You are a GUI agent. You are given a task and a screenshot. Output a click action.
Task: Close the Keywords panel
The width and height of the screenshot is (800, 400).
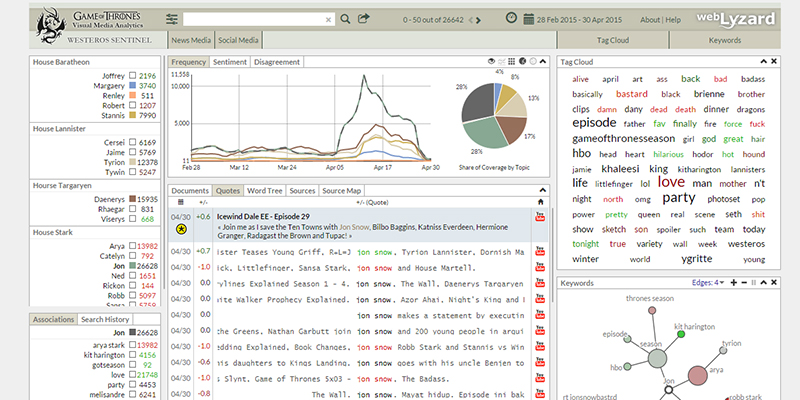773,282
